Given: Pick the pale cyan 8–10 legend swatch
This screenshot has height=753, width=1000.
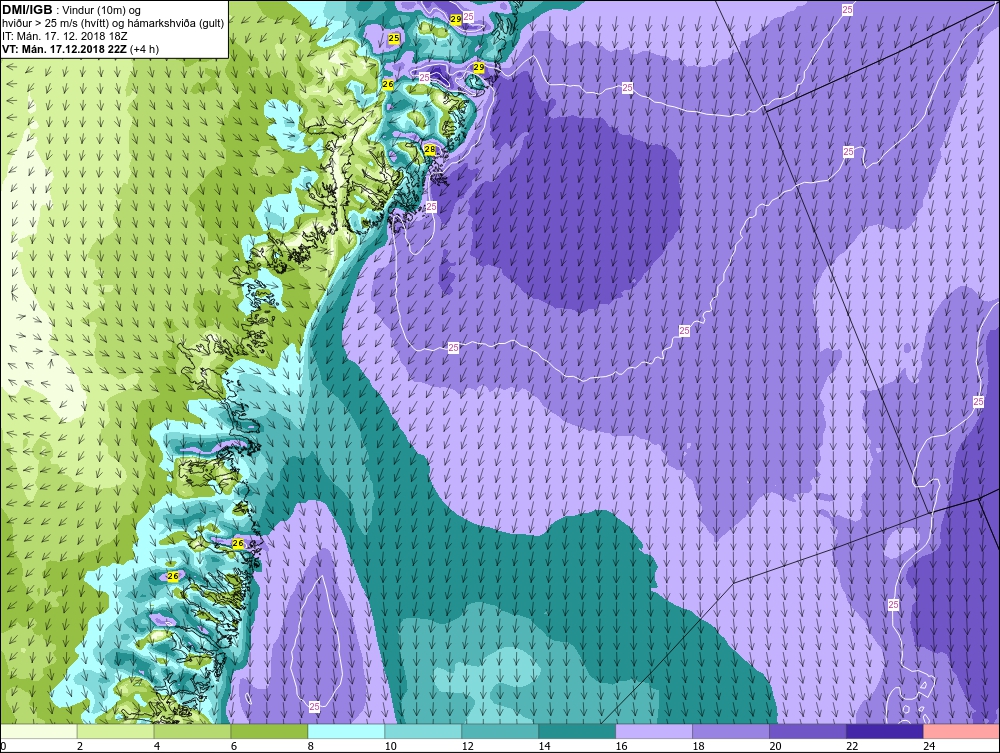Looking at the screenshot, I should (346, 731).
